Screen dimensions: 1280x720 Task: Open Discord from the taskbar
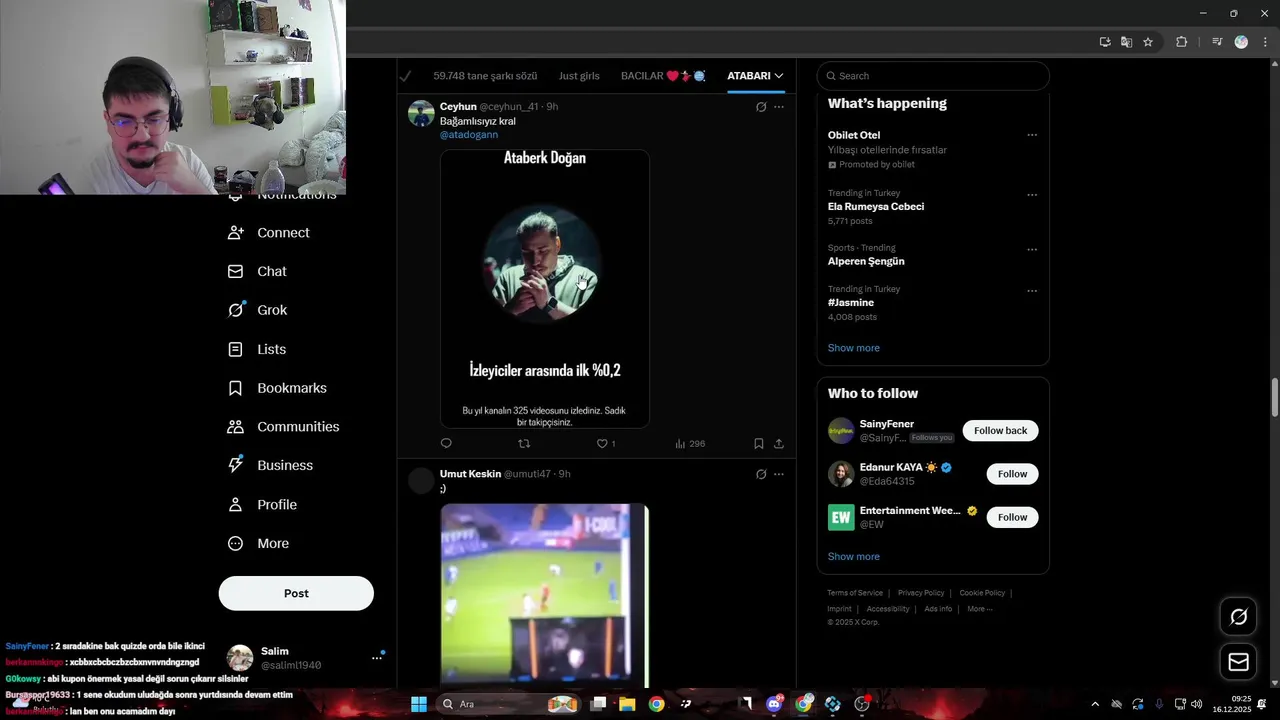[774, 704]
